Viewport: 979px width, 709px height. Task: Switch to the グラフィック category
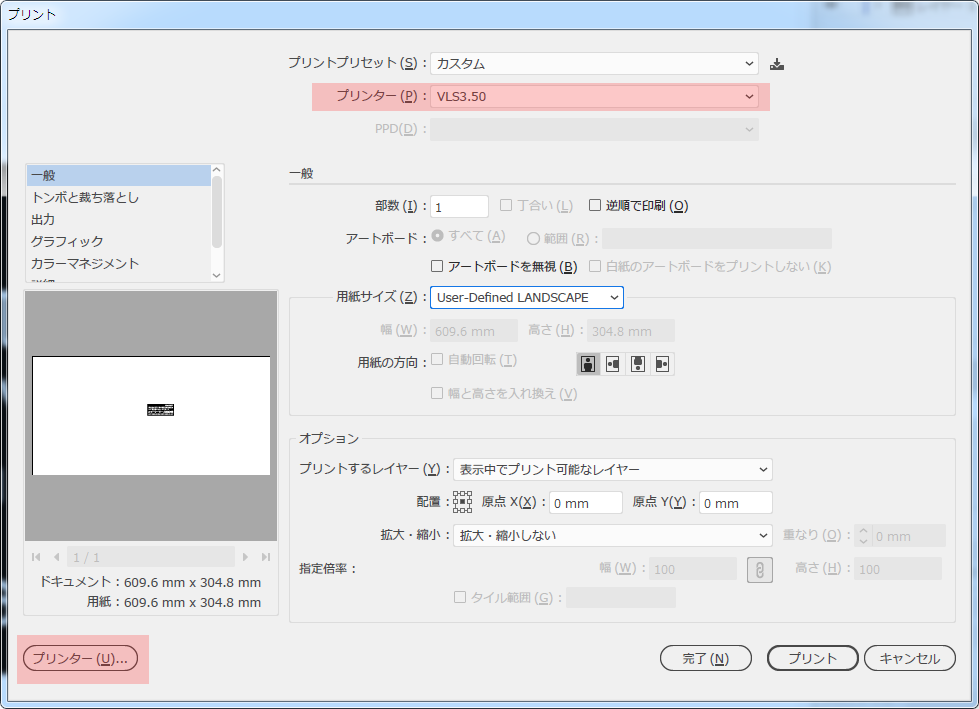pyautogui.click(x=67, y=242)
